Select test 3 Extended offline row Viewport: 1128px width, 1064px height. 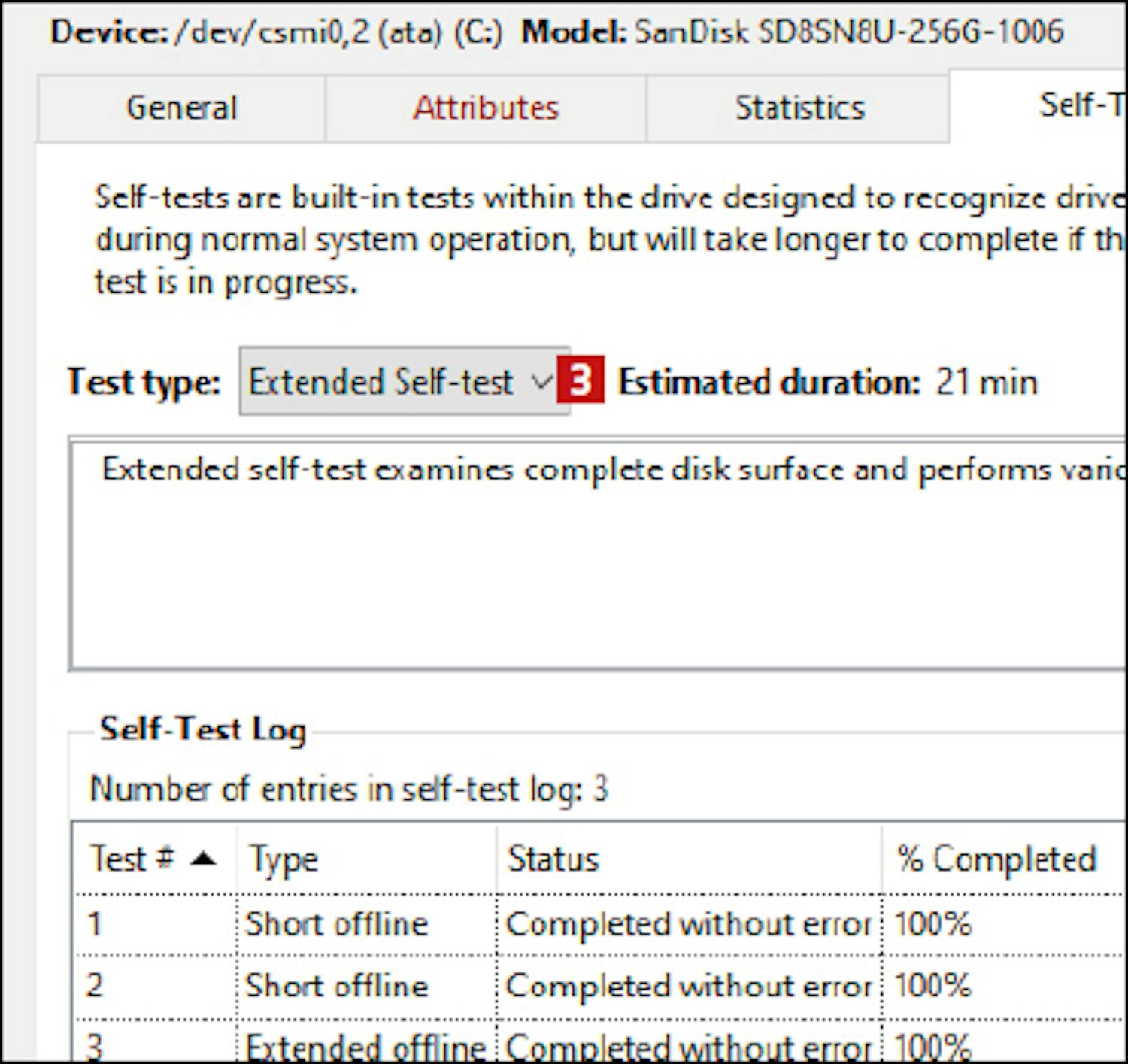click(365, 1047)
